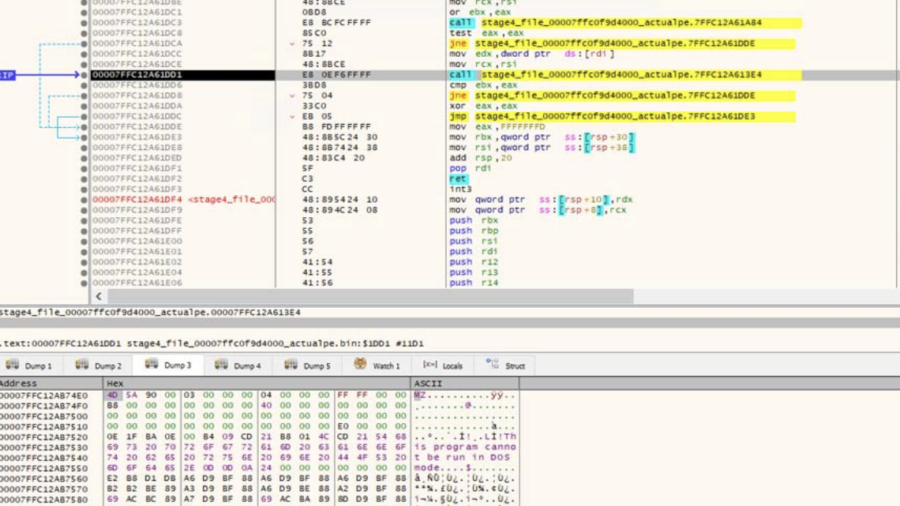Click the disassembly scrollbar left arrow
This screenshot has width=900, height=506.
pos(99,297)
